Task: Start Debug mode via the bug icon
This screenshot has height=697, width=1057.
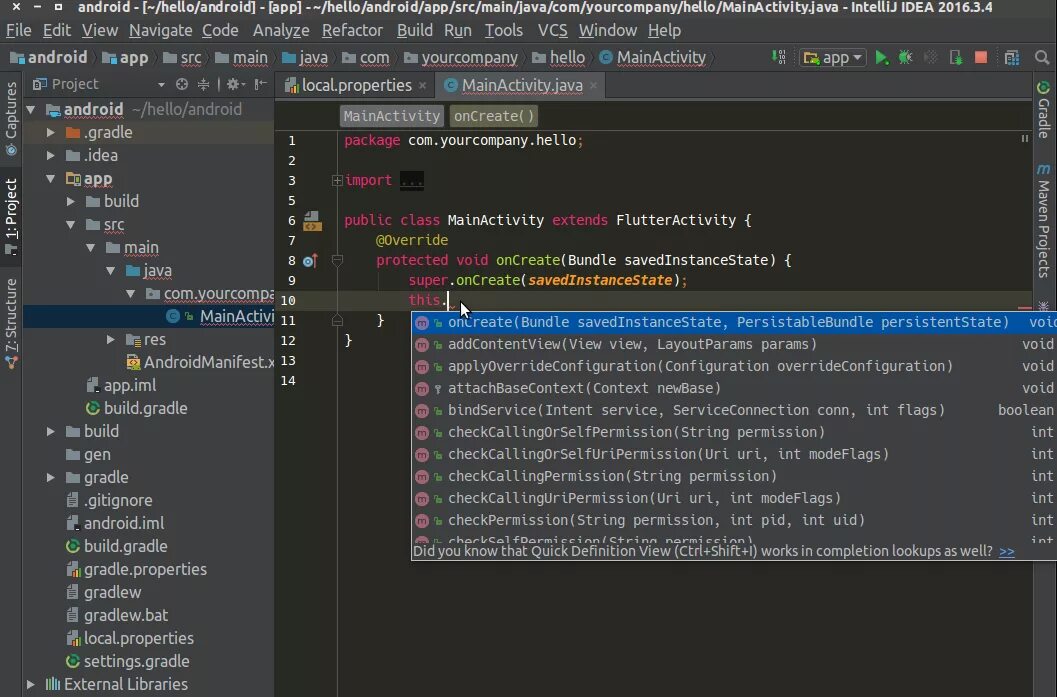Action: [x=906, y=57]
